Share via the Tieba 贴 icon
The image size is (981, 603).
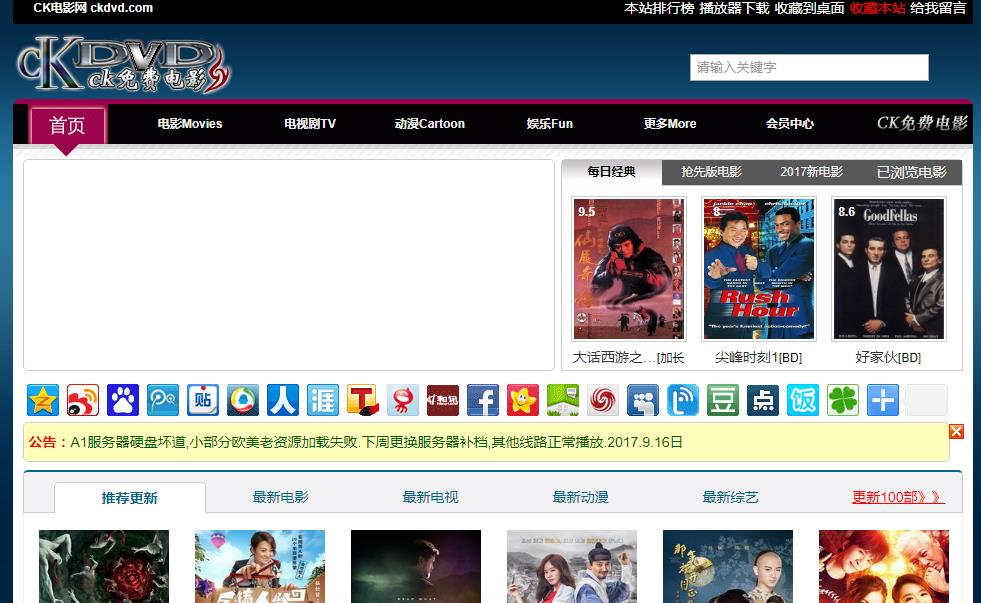203,400
